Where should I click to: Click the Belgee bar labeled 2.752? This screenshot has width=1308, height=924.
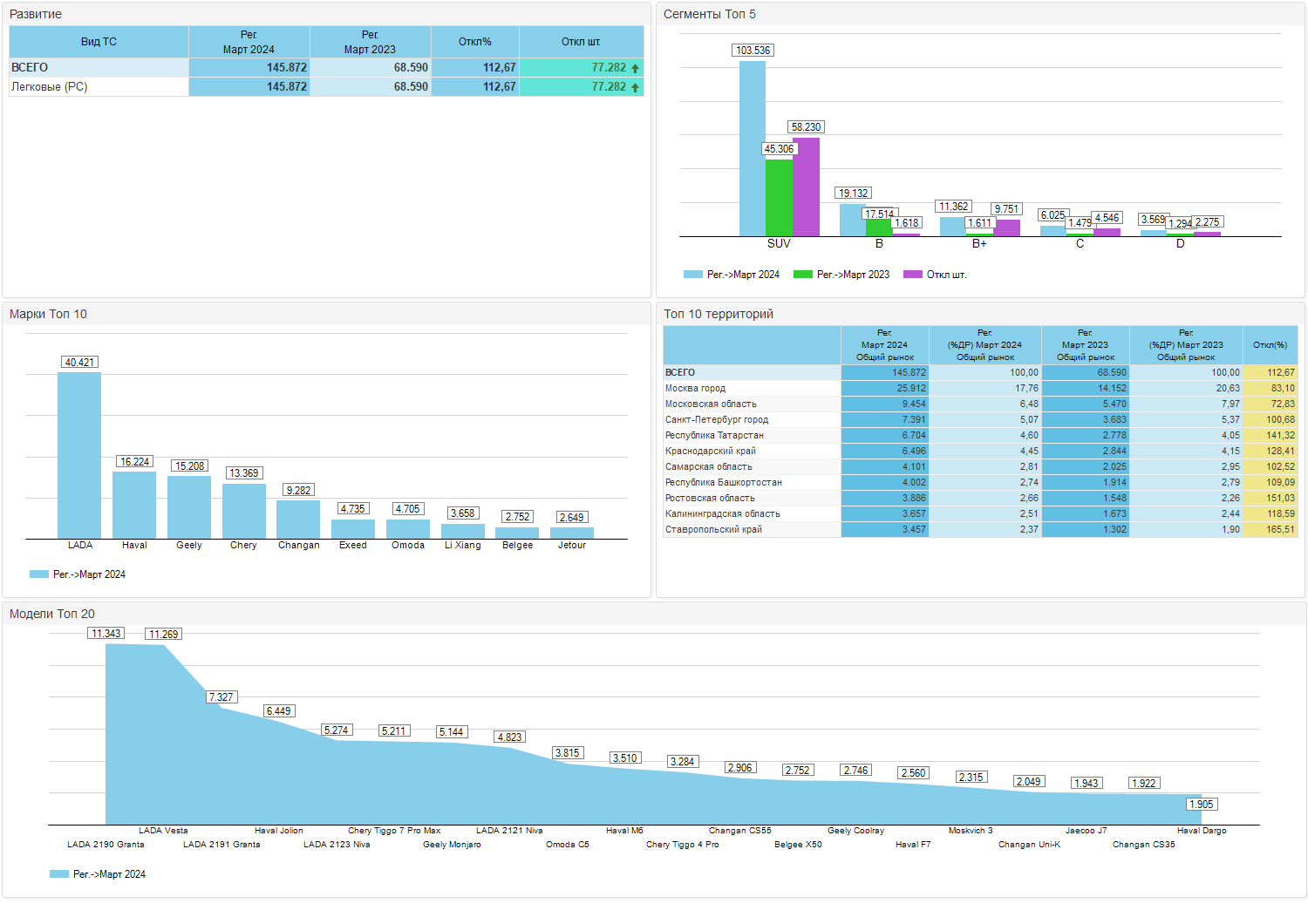(517, 533)
